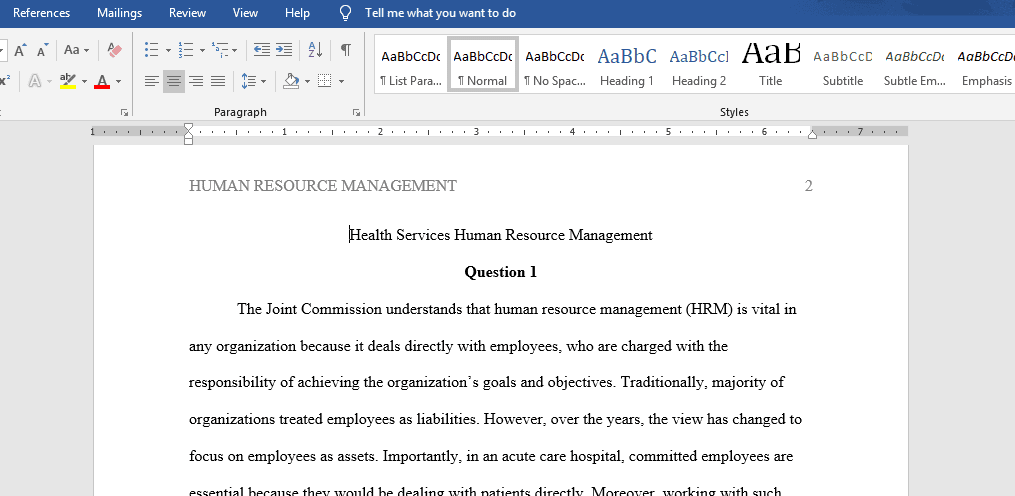Apply List Paragraph style

410,65
